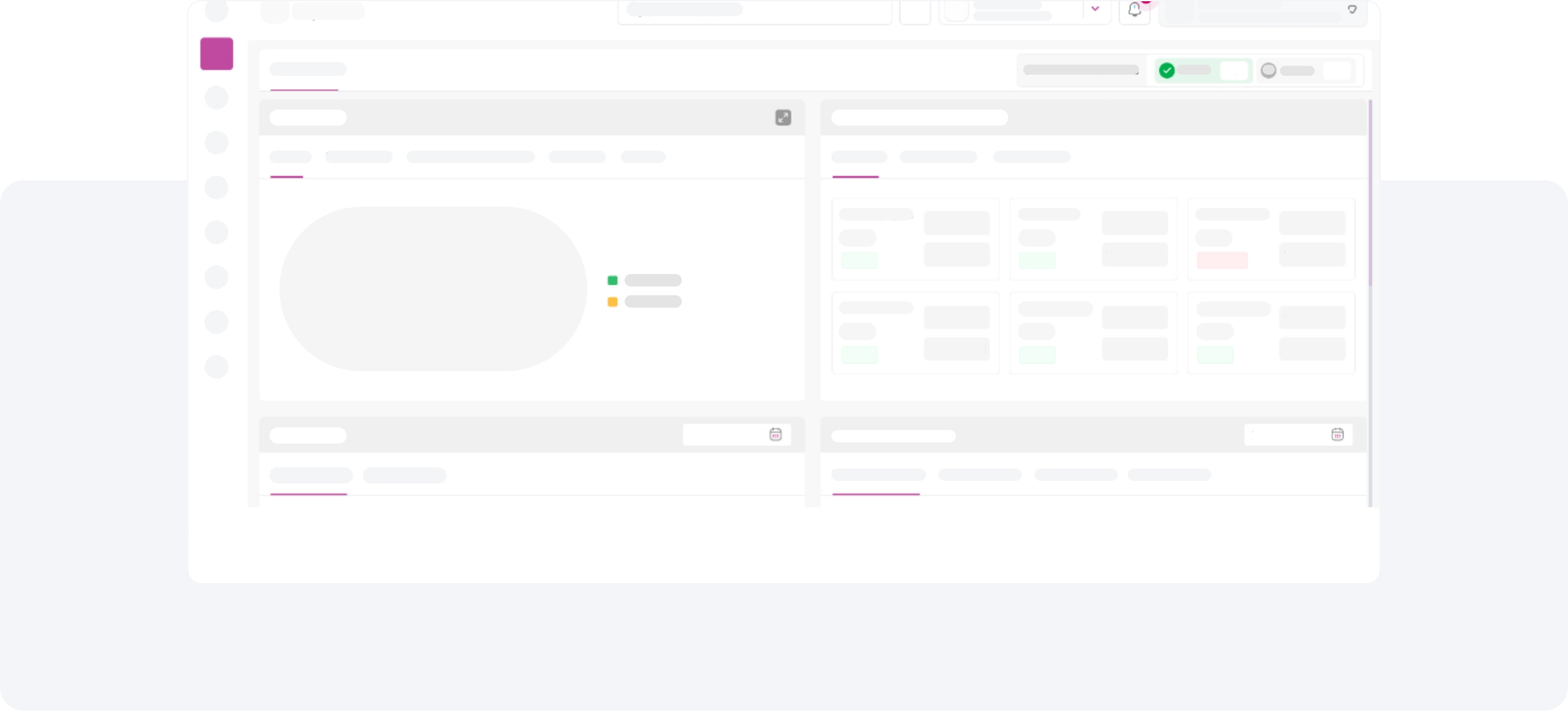This screenshot has height=713, width=1568.
Task: Click small square button left of account selector
Action: (x=914, y=12)
